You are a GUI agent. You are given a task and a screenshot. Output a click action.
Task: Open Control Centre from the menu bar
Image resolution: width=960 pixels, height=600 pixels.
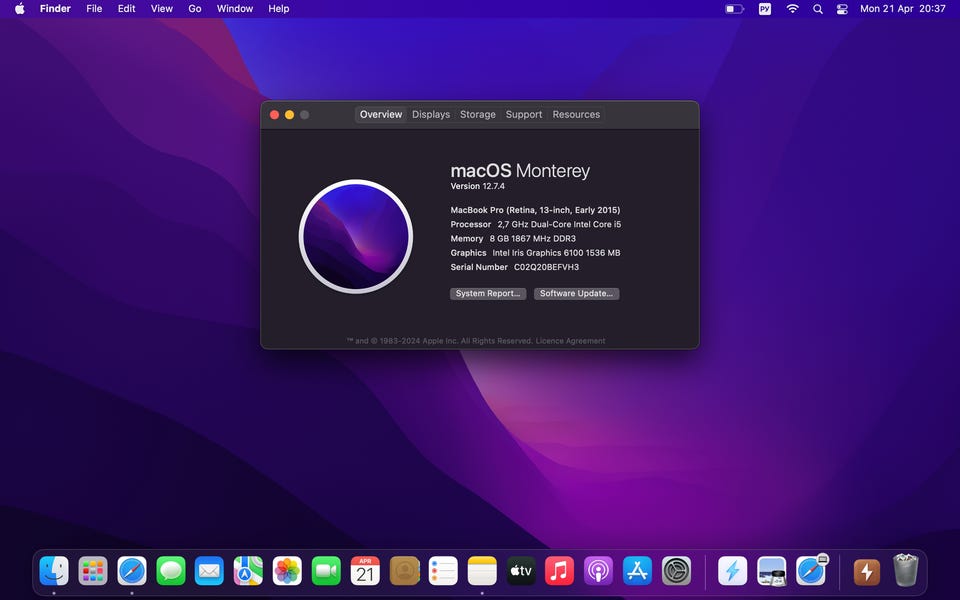[842, 9]
